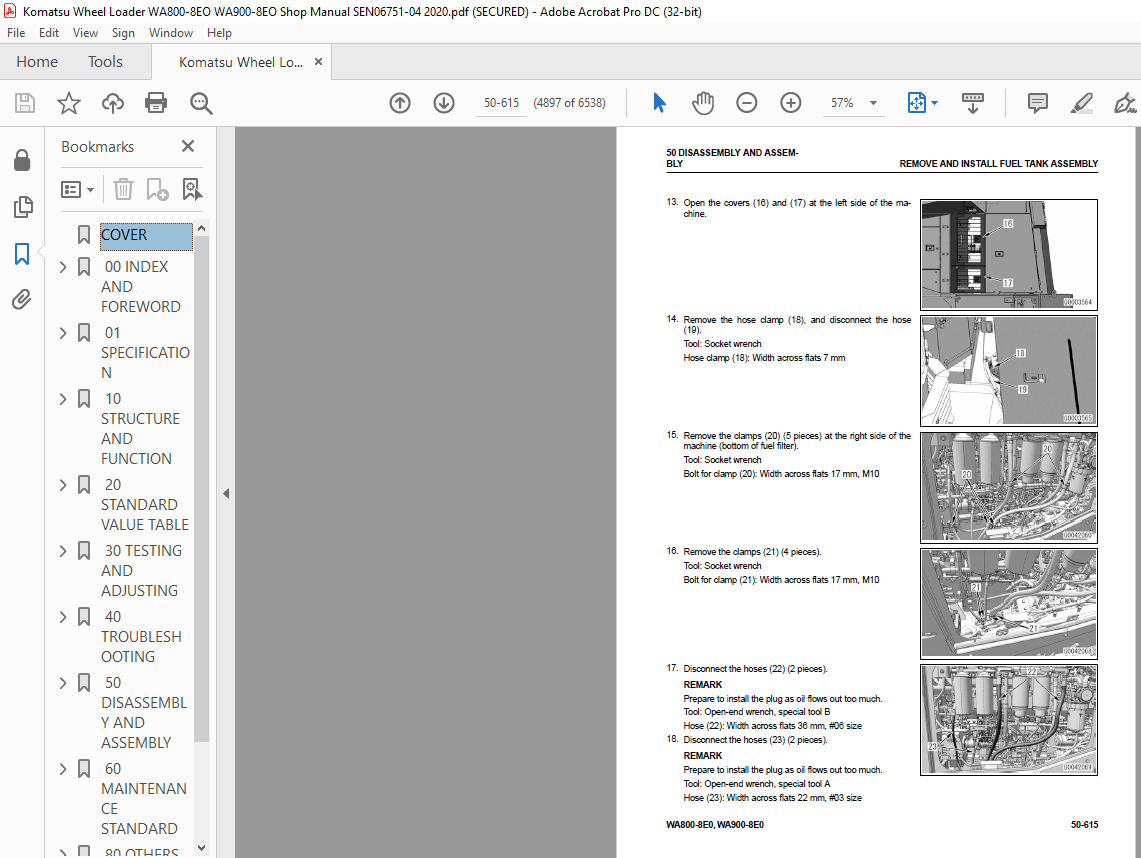Expand 30 TESTING AND ADJUSTING bookmark

point(63,552)
